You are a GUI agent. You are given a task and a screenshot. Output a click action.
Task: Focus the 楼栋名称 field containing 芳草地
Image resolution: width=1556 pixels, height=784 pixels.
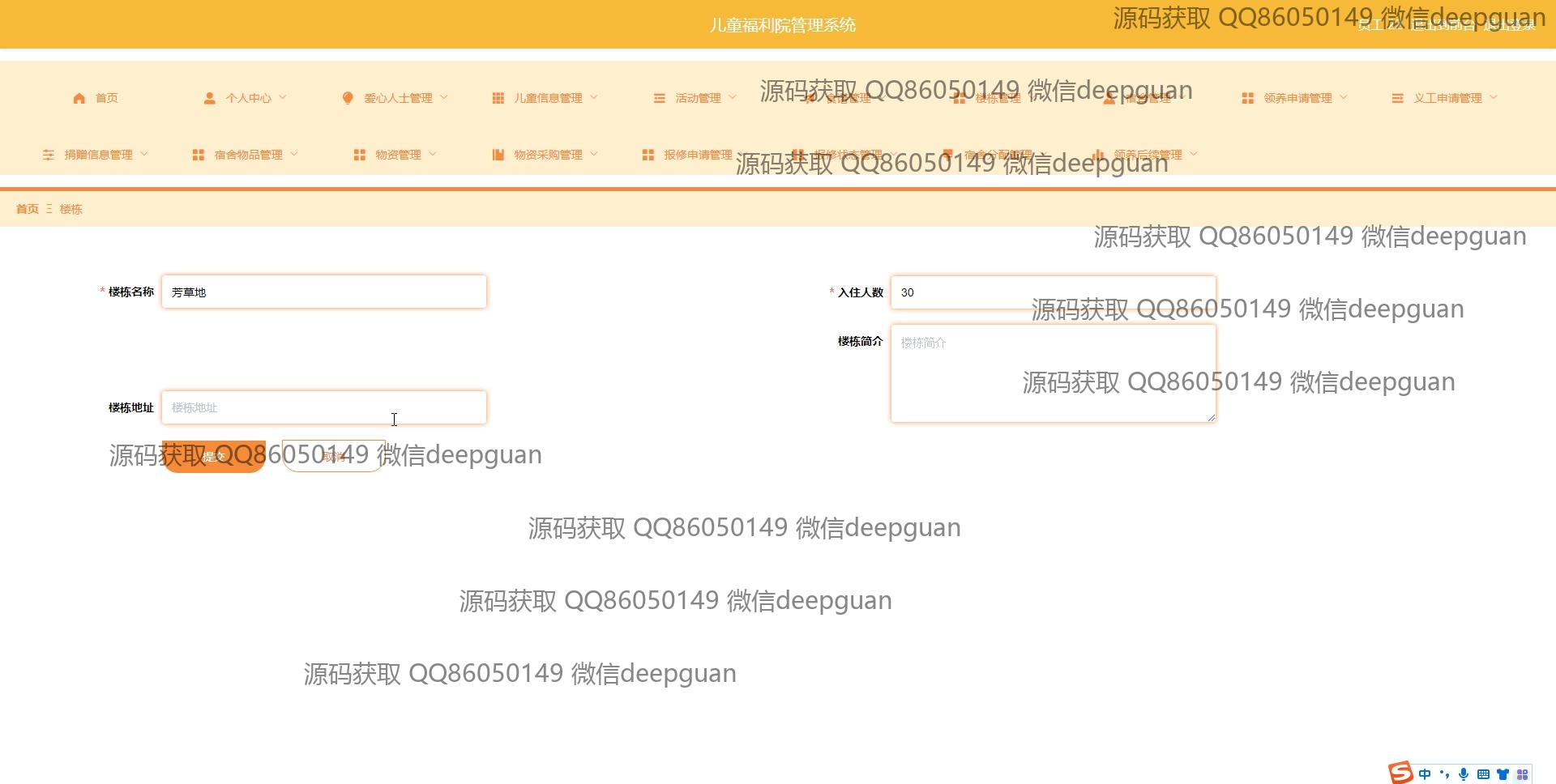tap(324, 292)
